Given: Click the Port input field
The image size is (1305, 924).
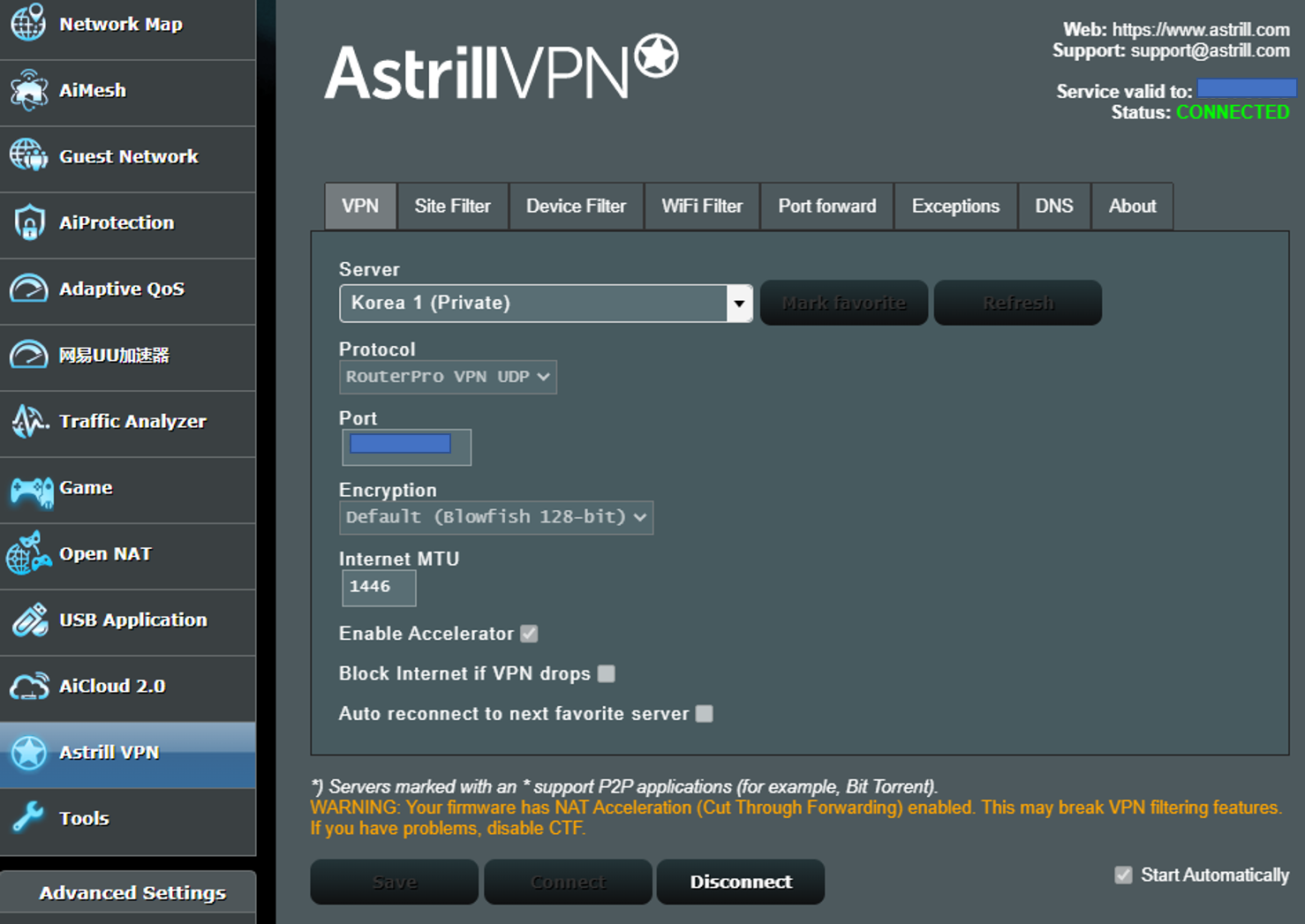Looking at the screenshot, I should point(407,447).
